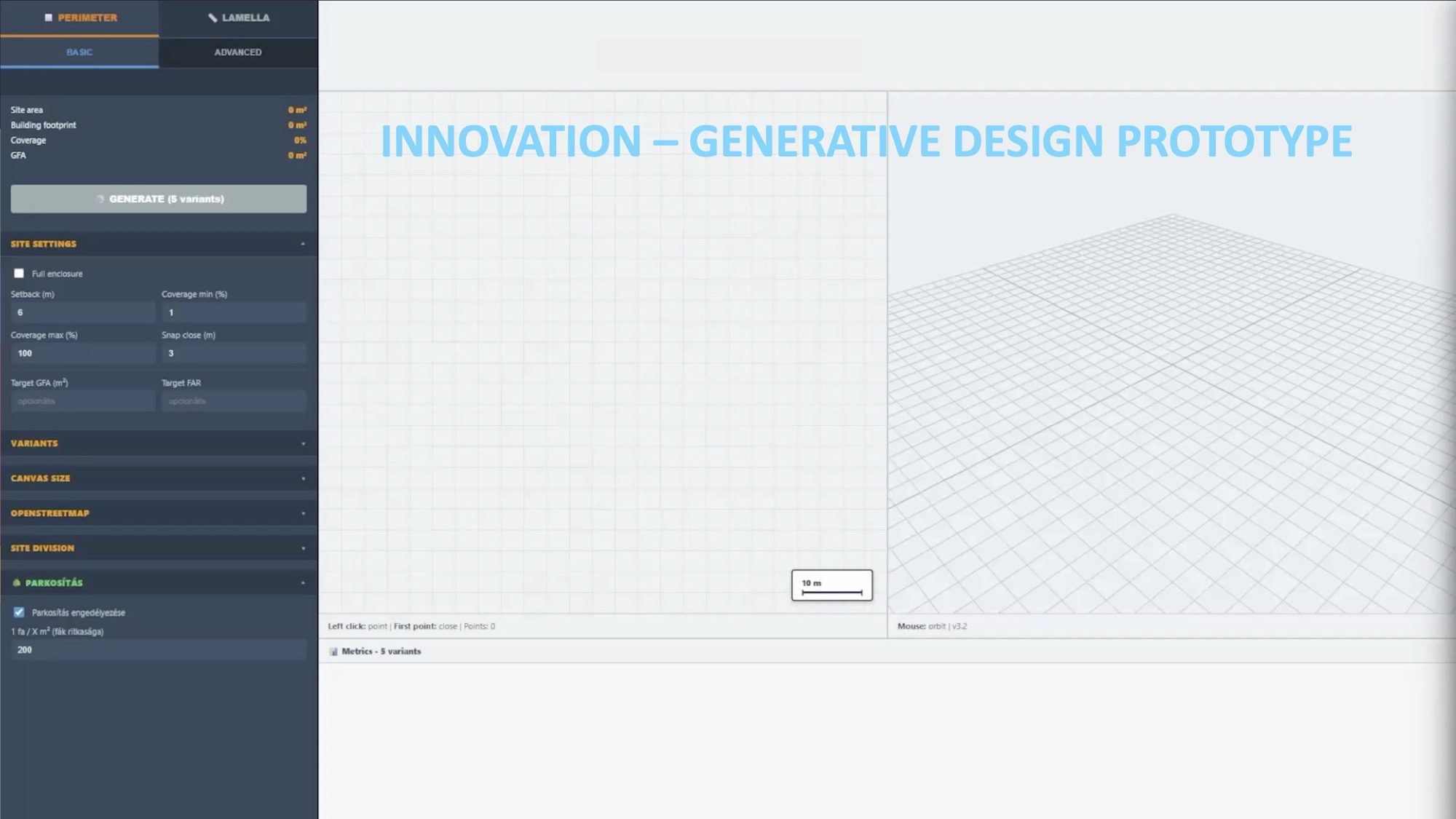Viewport: 1456px width, 819px height.
Task: Enable the Full enclosure checkbox
Action: [19, 274]
